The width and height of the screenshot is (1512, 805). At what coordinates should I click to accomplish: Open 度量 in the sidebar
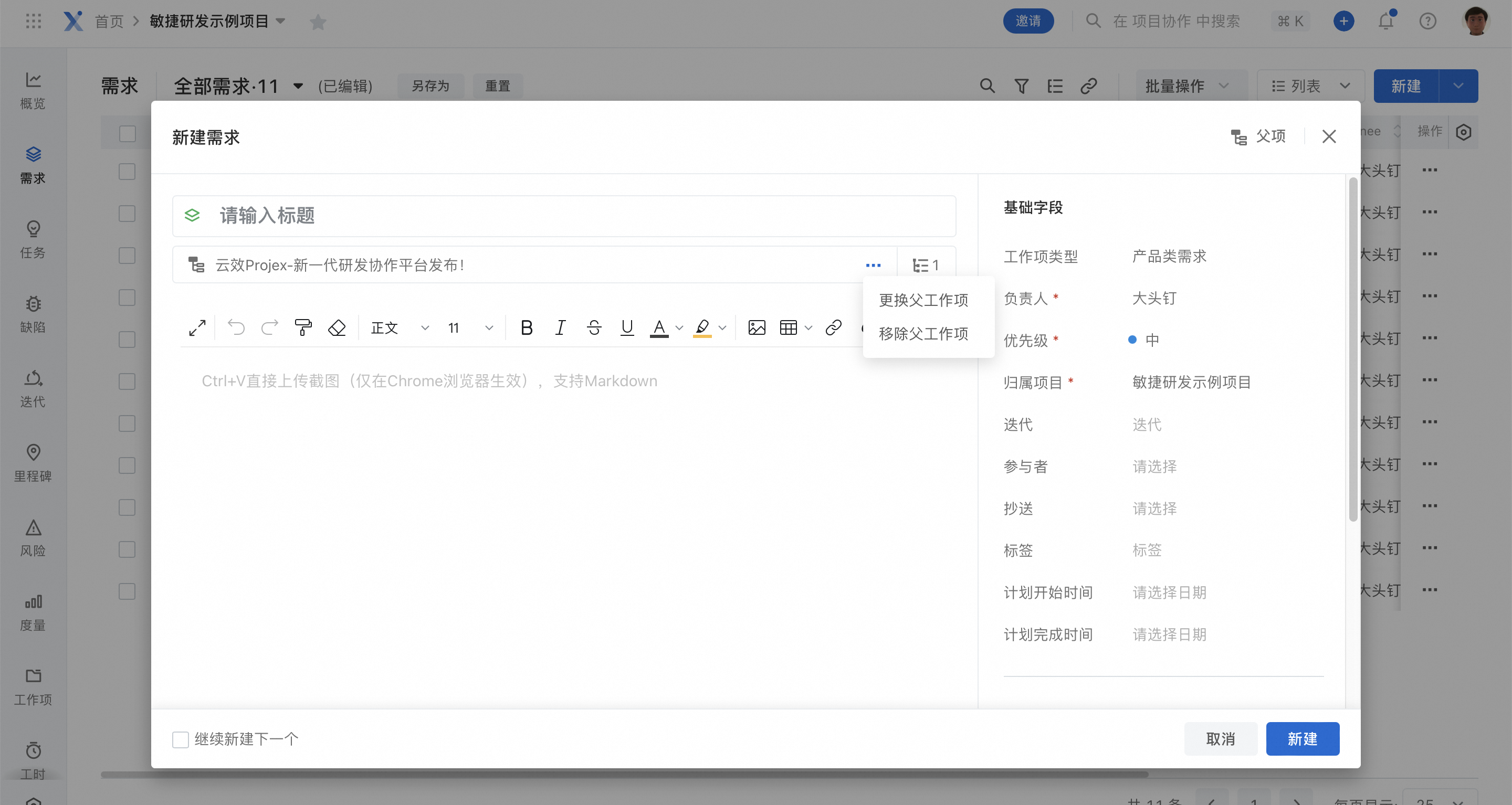coord(33,612)
